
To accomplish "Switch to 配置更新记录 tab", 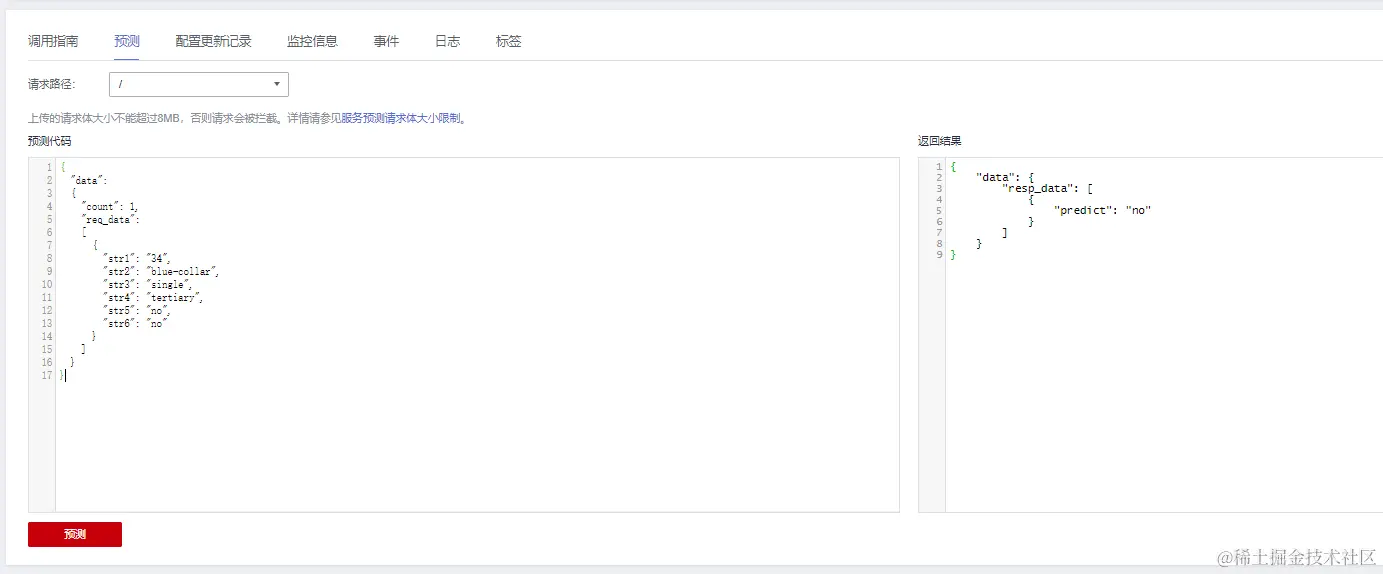I will 213,41.
